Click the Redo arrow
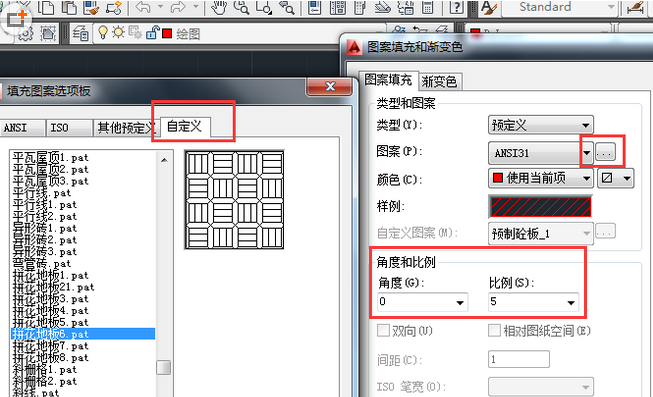 click(x=178, y=7)
